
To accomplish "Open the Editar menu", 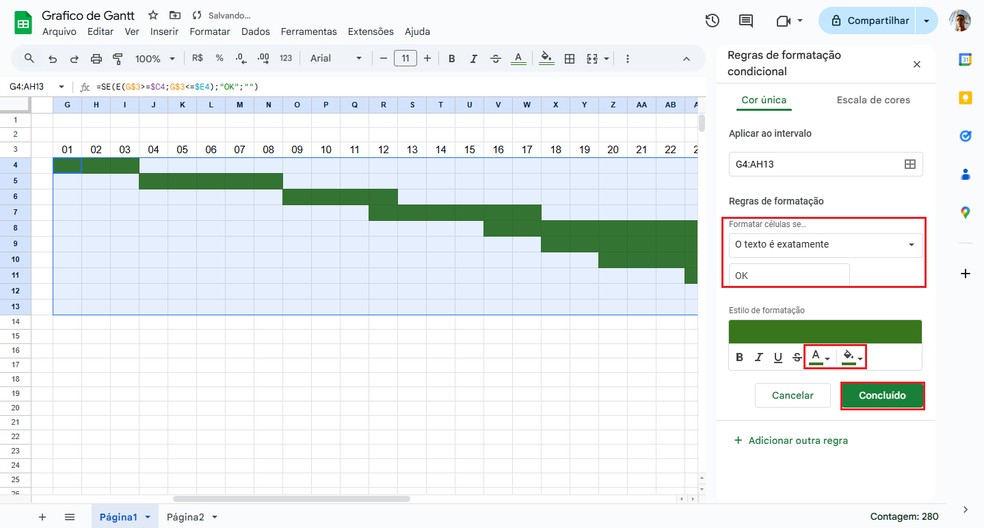I will pos(100,31).
